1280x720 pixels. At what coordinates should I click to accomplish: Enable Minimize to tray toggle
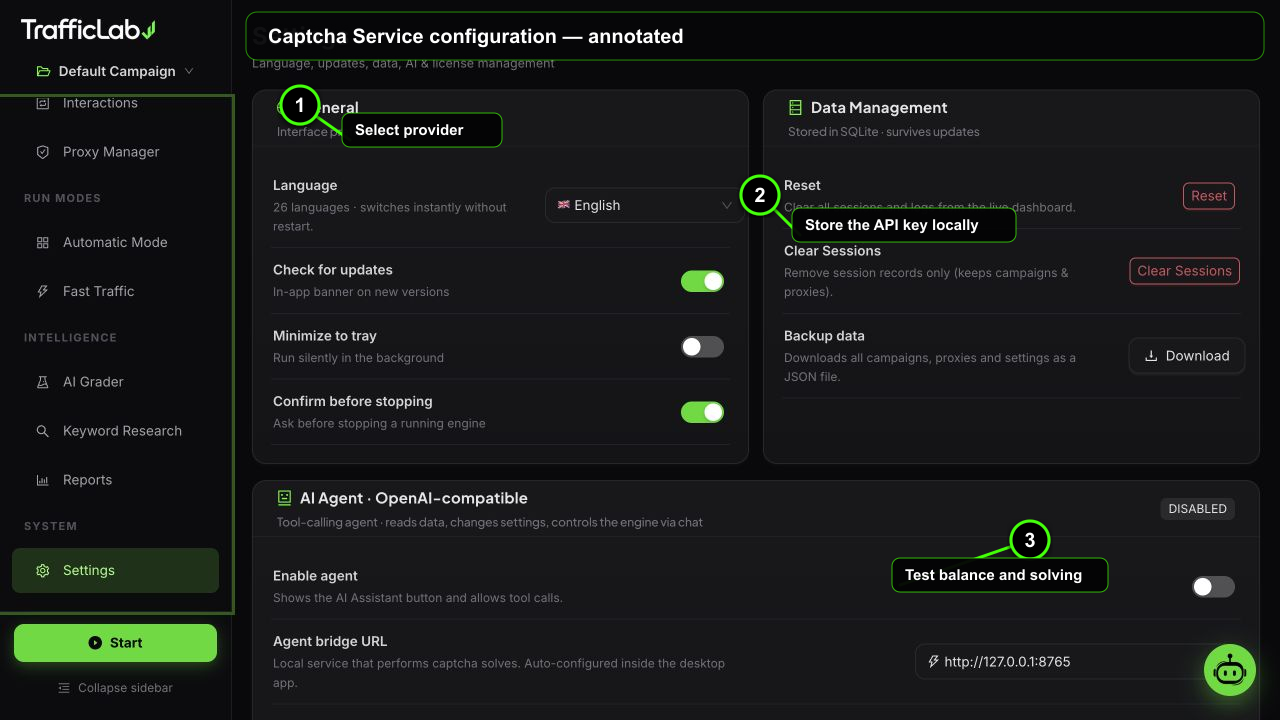(x=702, y=347)
